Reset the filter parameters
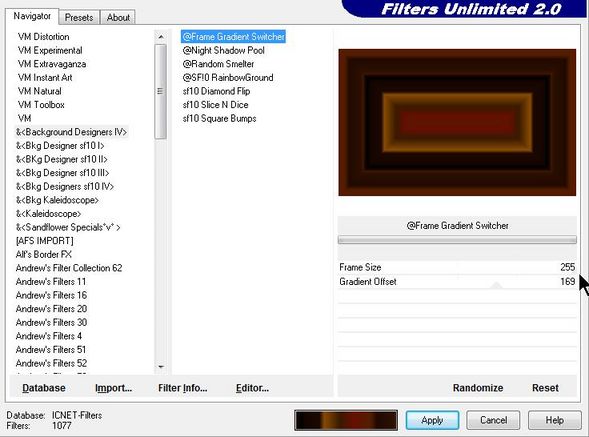This screenshot has width=589, height=437. (545, 388)
